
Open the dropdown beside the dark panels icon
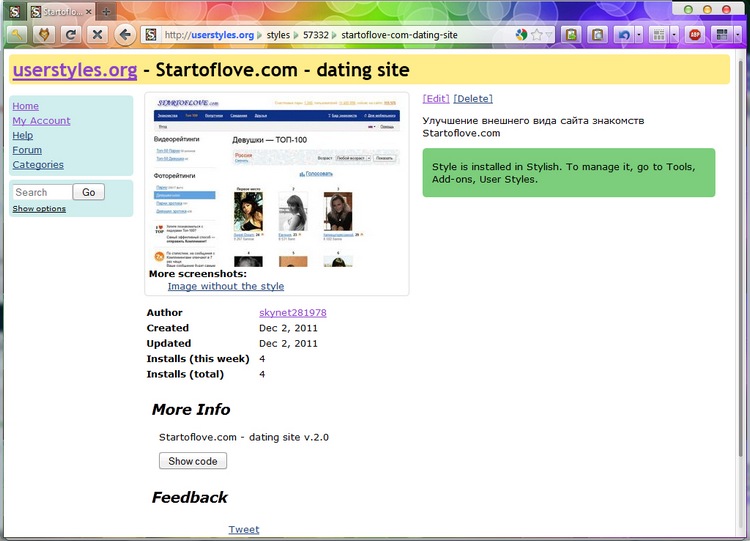click(737, 34)
